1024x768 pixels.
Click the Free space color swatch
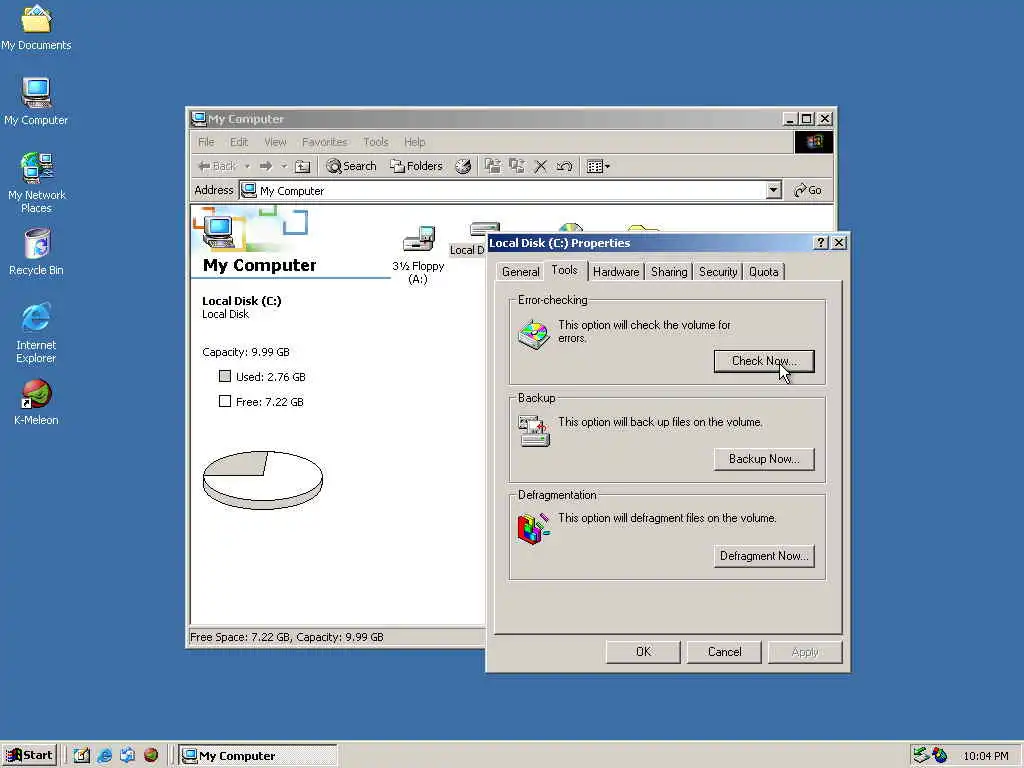click(225, 401)
